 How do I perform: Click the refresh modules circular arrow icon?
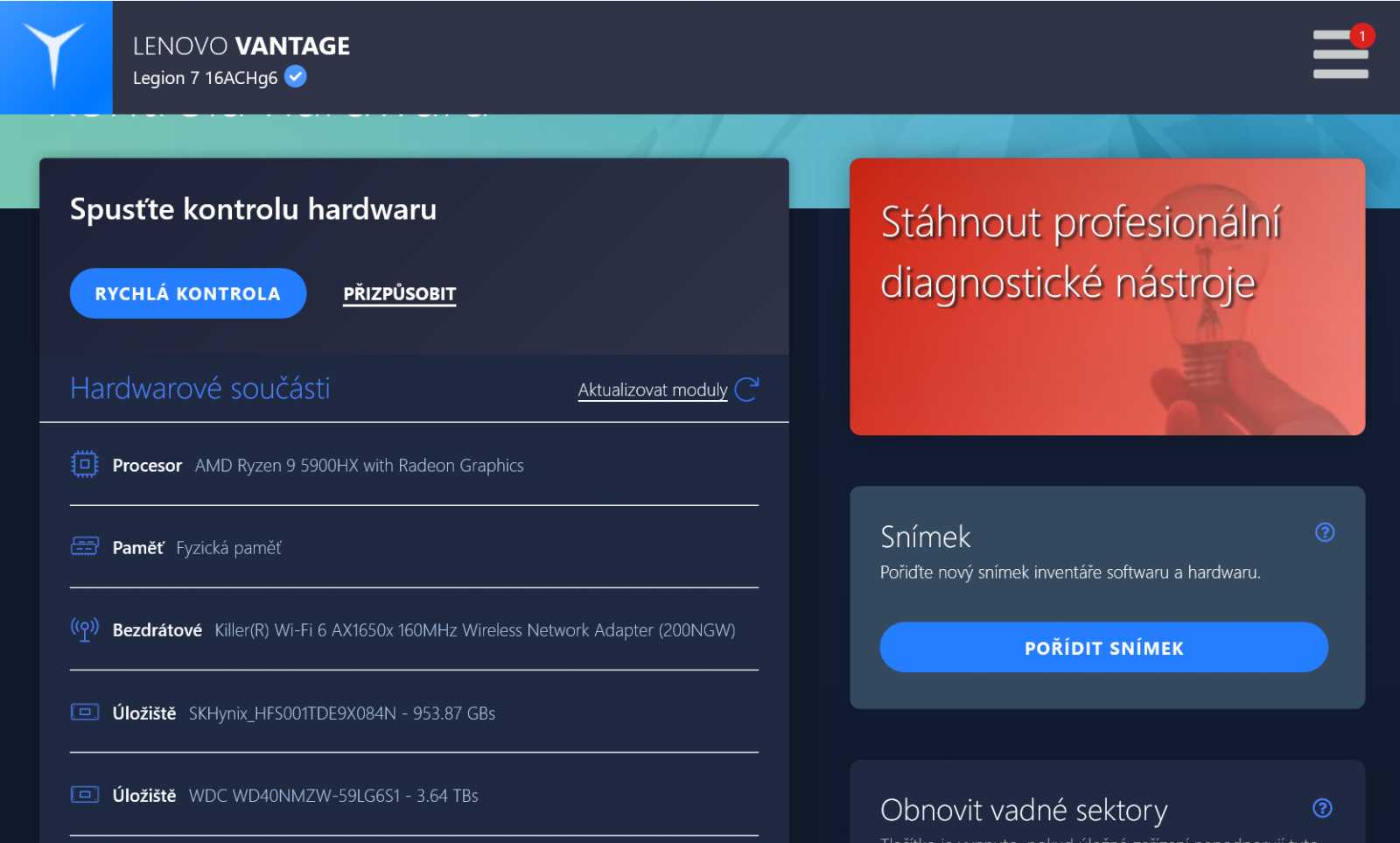pos(746,390)
